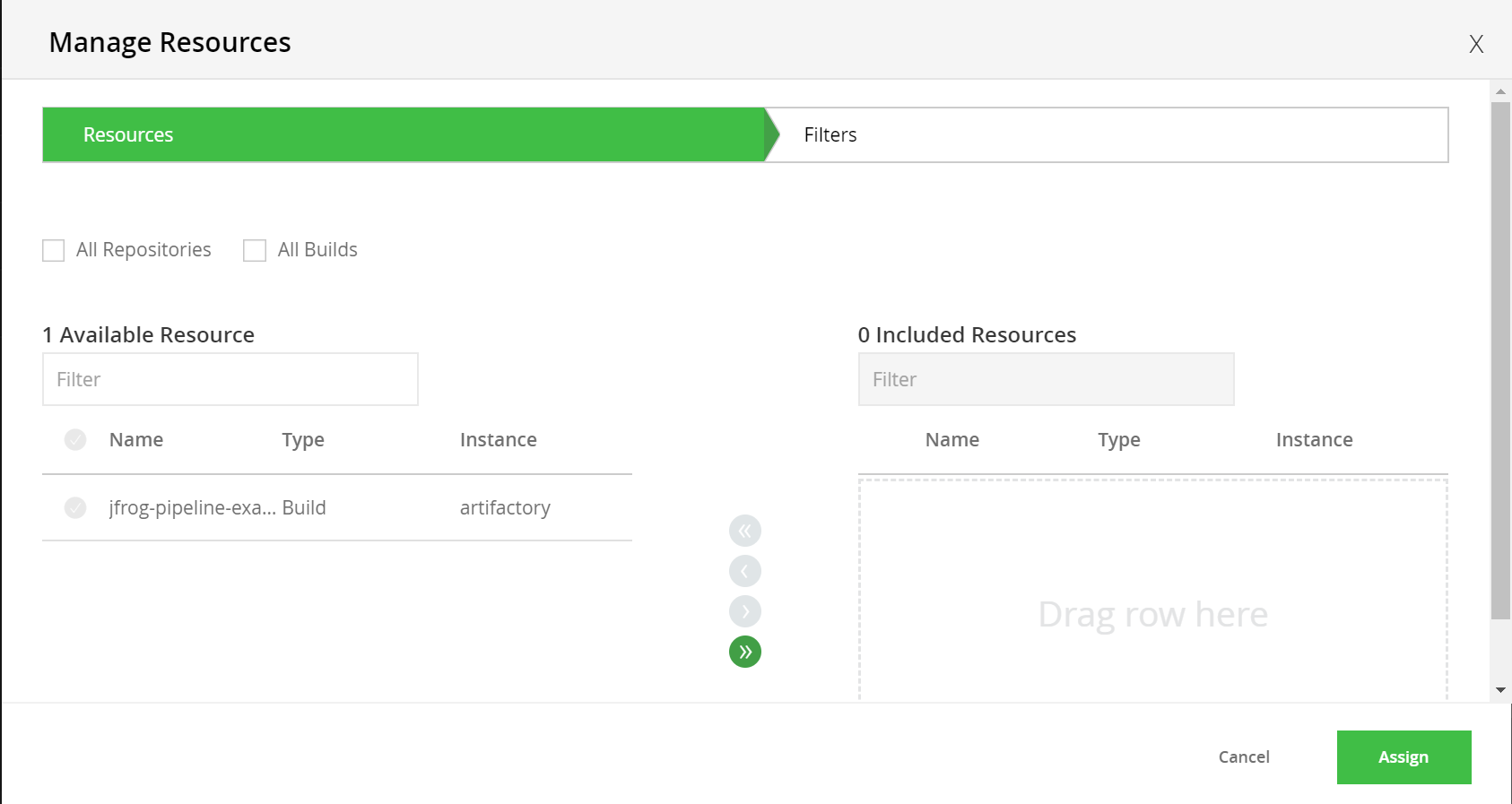Screen dimensions: 1512x804
Task: Sort available resources by Type column
Action: pyautogui.click(x=303, y=439)
